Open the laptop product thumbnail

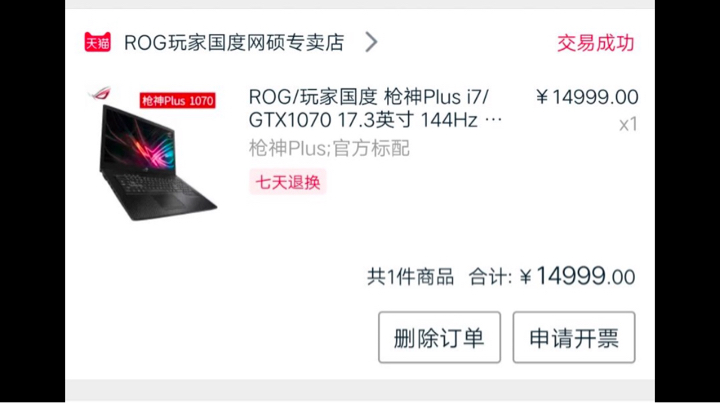(x=152, y=154)
